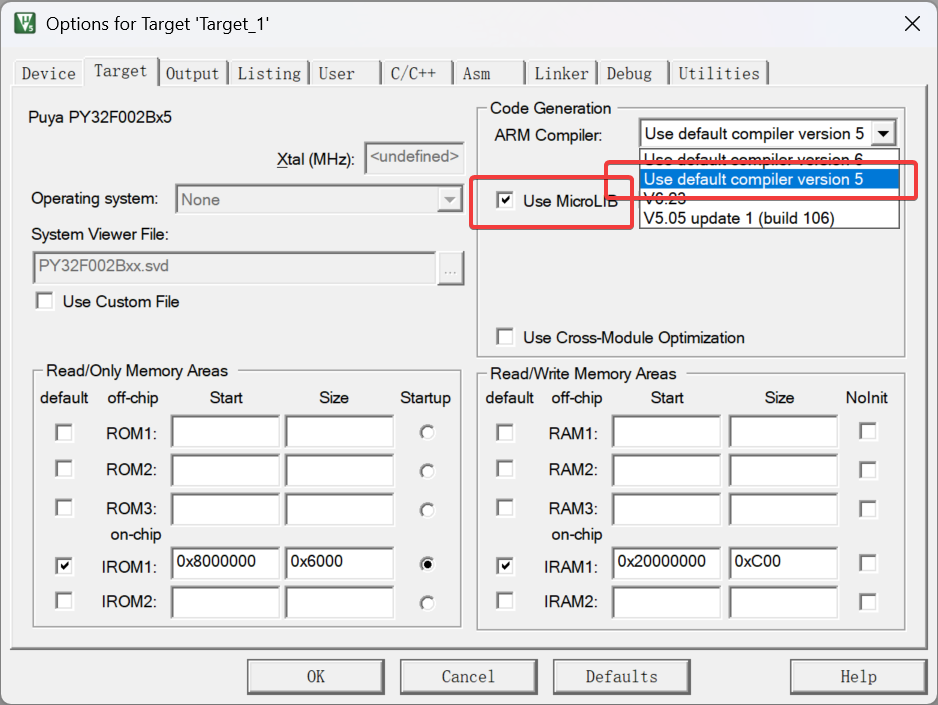Enable NoInit for RAM1
938x705 pixels.
[867, 431]
